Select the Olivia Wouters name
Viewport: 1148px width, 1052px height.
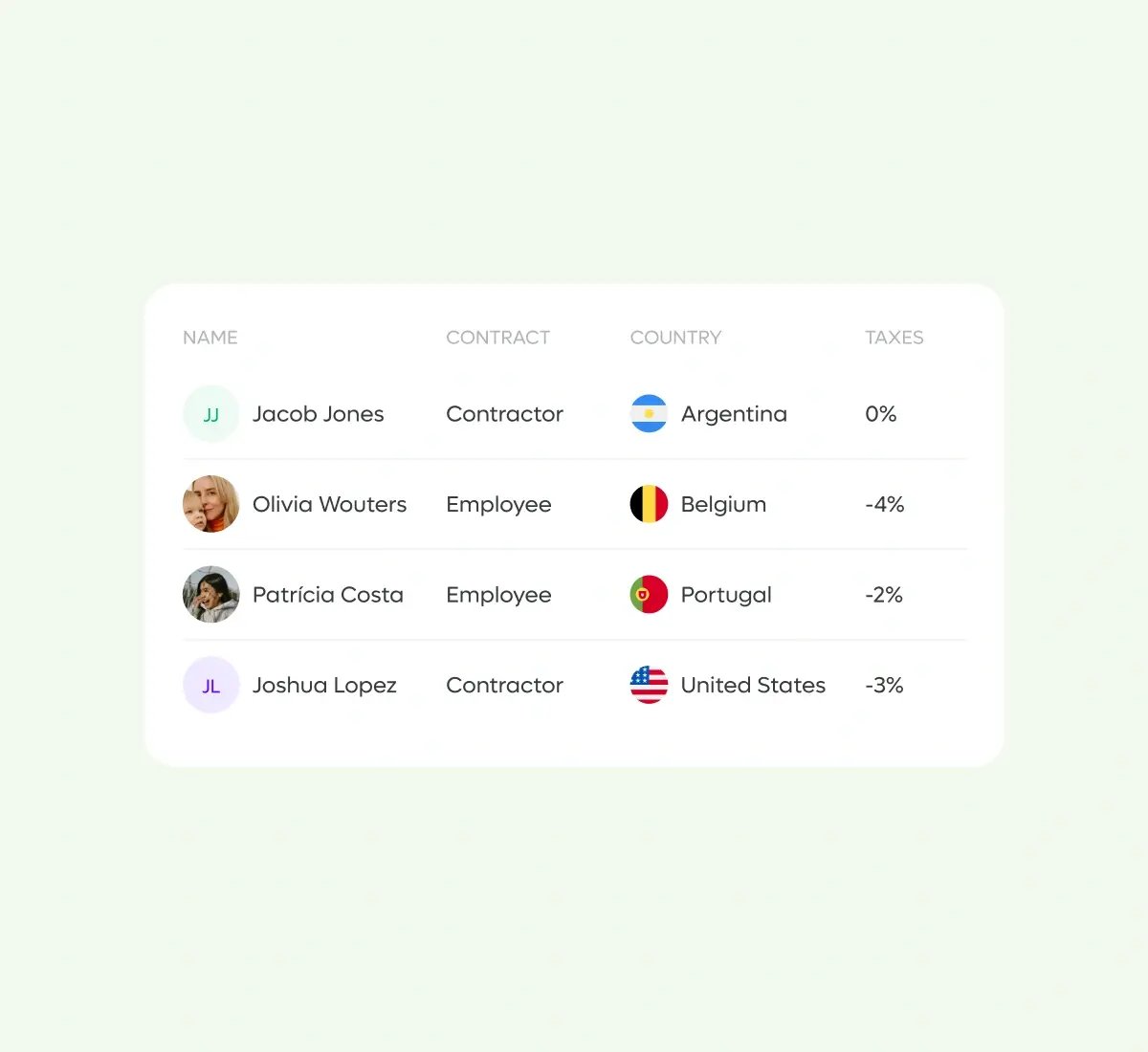[329, 504]
